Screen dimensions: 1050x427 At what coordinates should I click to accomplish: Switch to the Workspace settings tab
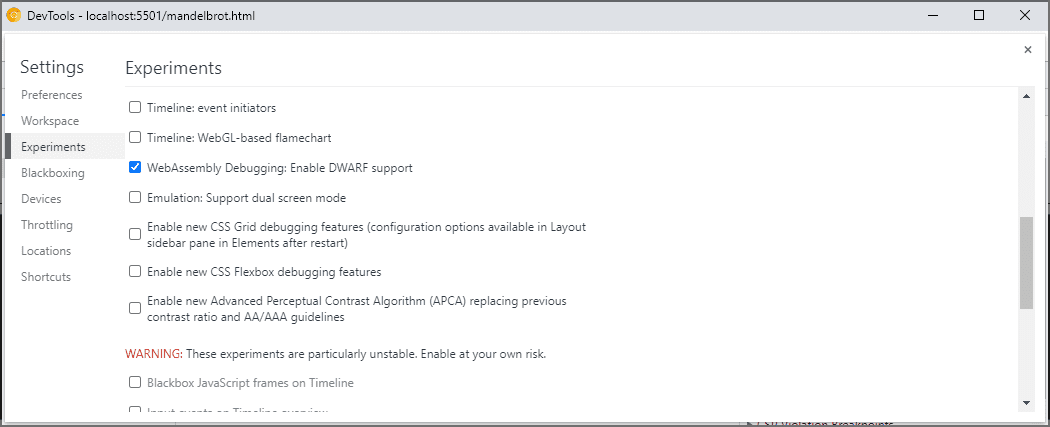[x=50, y=121]
